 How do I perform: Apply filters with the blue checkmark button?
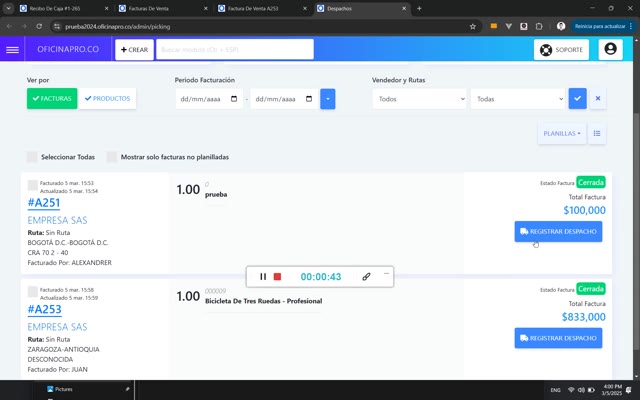pyautogui.click(x=578, y=99)
